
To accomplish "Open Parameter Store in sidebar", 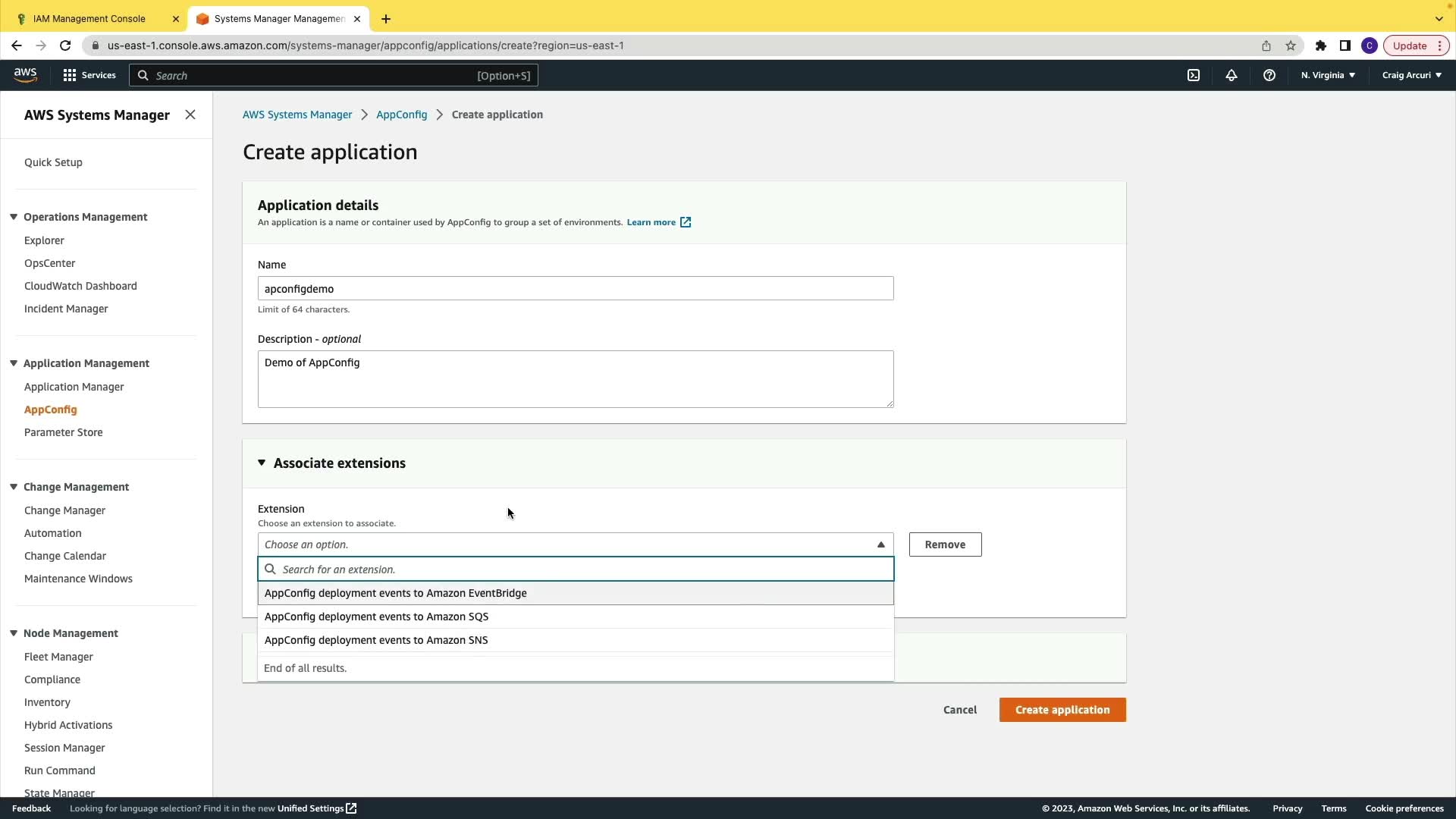I will pyautogui.click(x=63, y=432).
